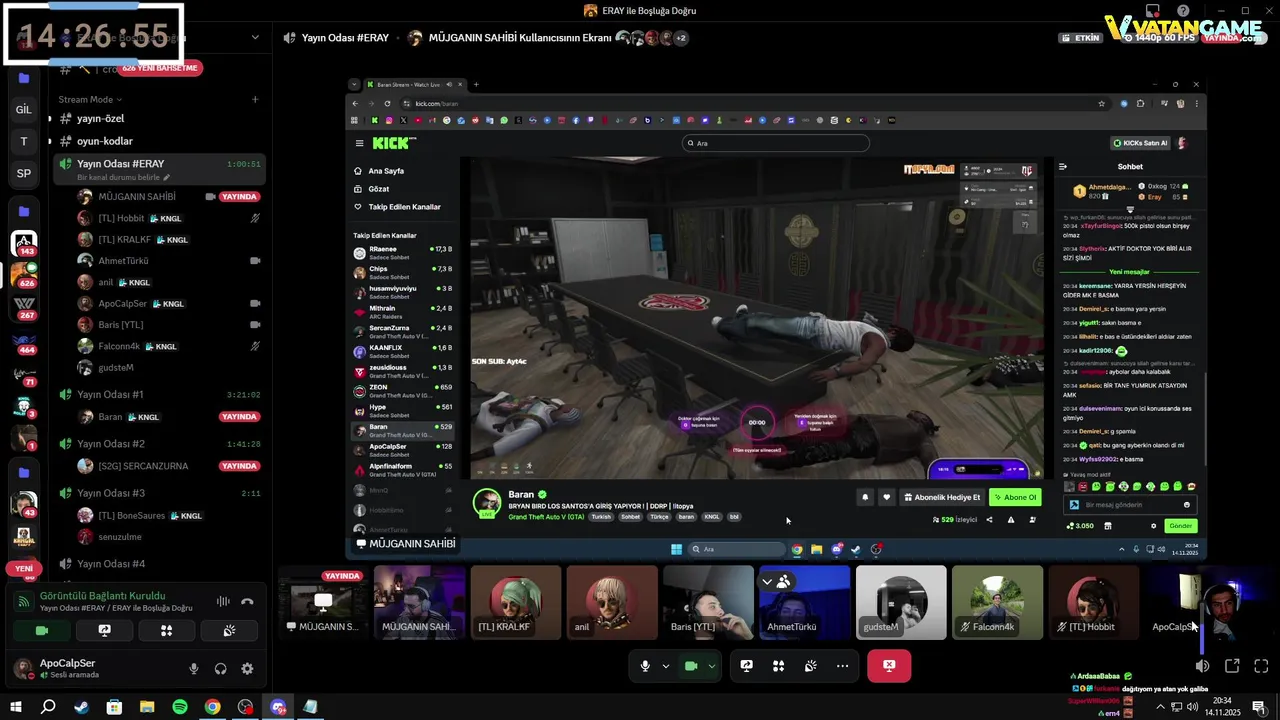
Task: Open Baris [YTL] user in voice list
Action: pos(169,325)
